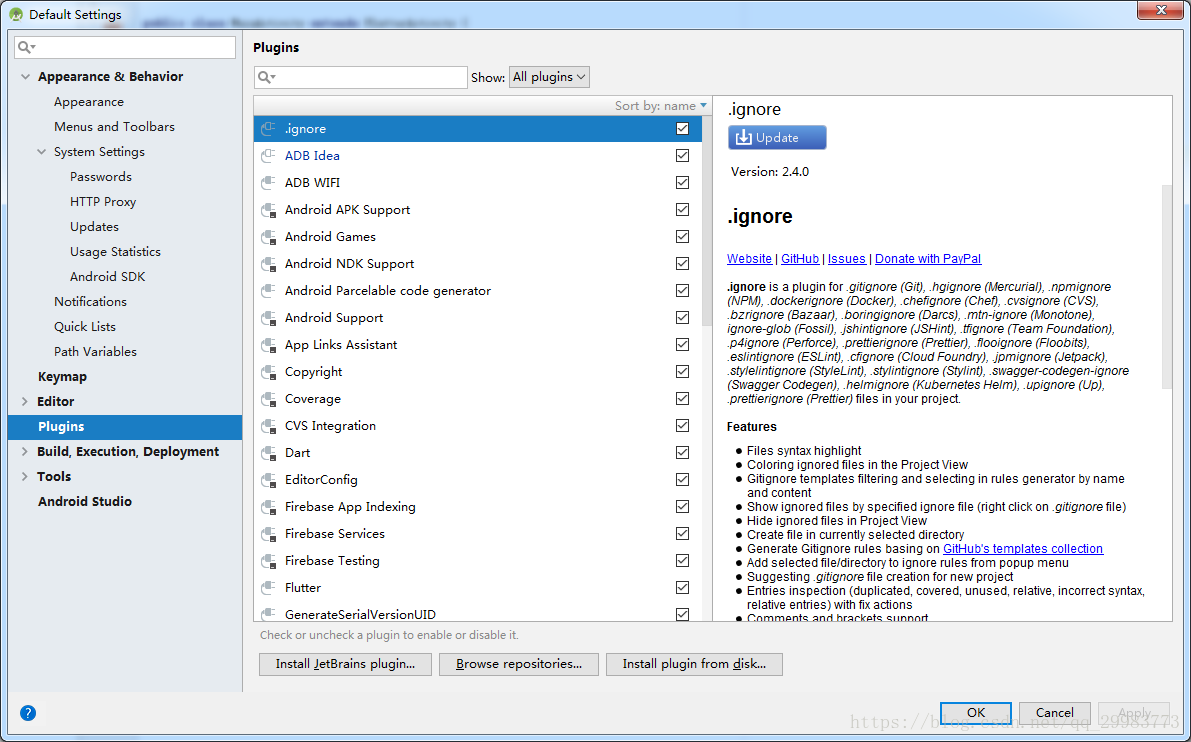Click the plugin icon next to .ignore
The height and width of the screenshot is (742, 1191).
pos(267,129)
